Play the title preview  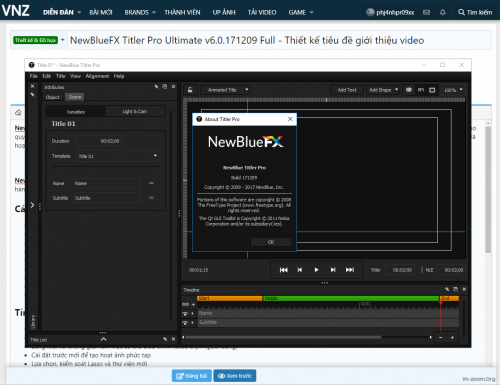tap(316, 270)
